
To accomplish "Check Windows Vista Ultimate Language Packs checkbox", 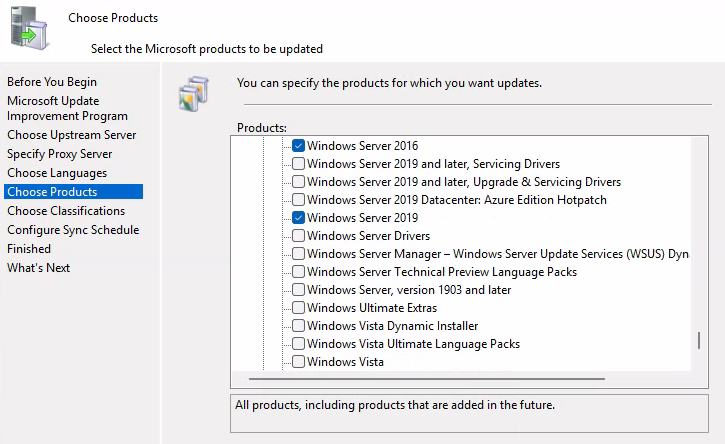I will (298, 344).
